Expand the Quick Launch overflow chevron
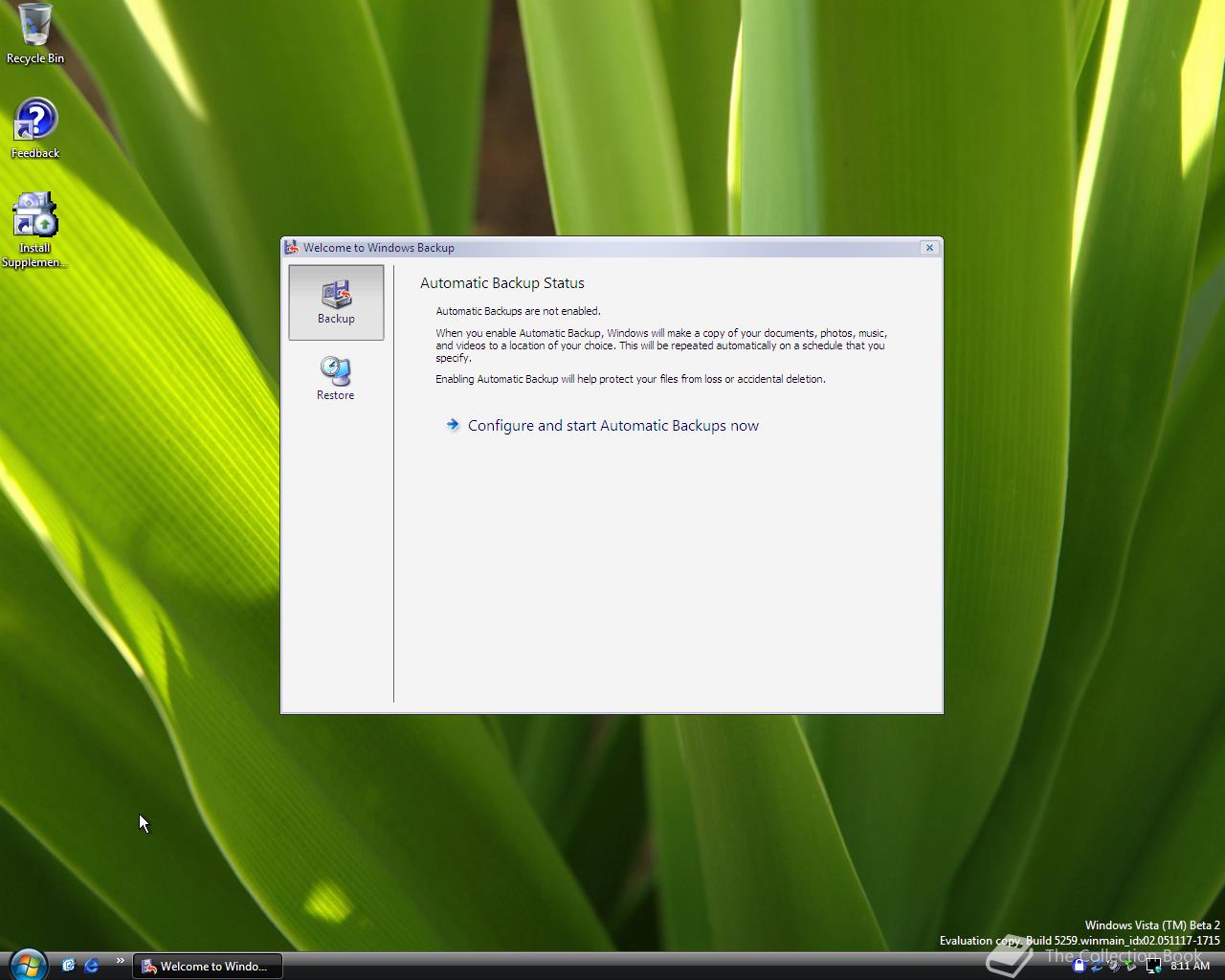1225x980 pixels. [120, 961]
